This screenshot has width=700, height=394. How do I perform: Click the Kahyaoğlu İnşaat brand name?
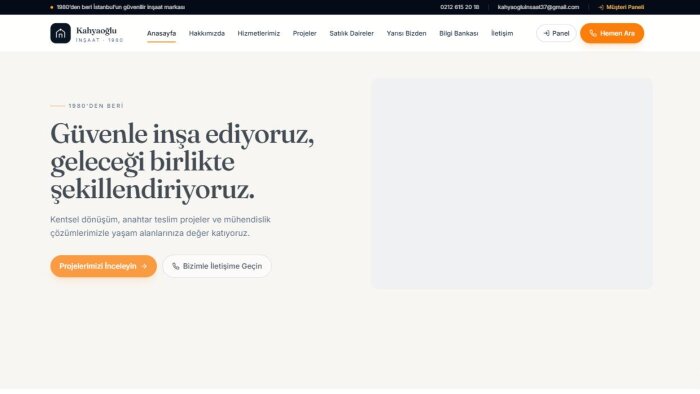(x=99, y=34)
